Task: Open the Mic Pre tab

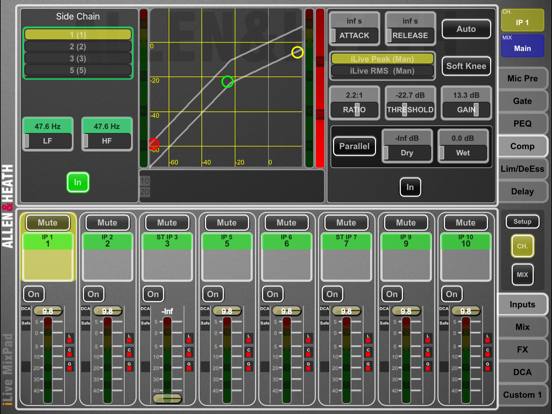Action: click(522, 78)
